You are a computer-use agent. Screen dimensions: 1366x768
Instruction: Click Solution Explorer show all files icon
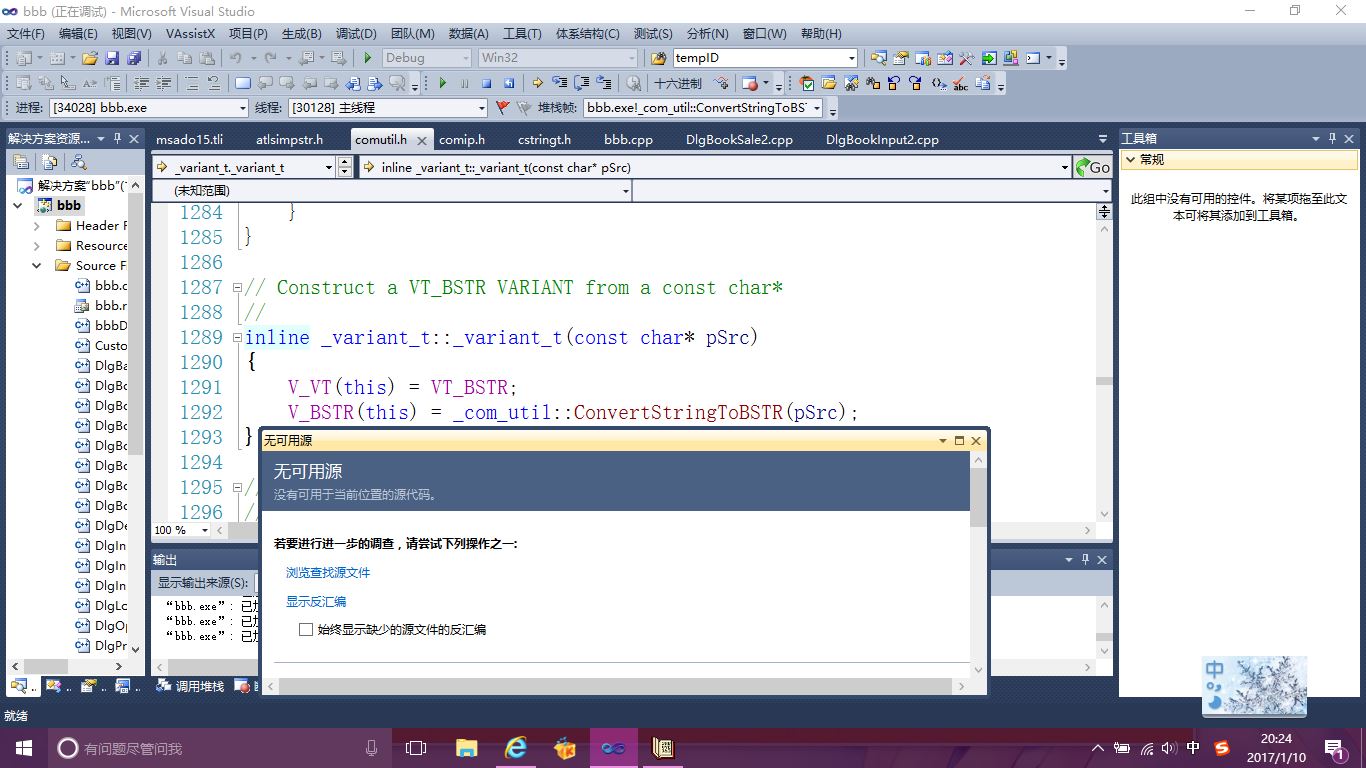click(50, 161)
